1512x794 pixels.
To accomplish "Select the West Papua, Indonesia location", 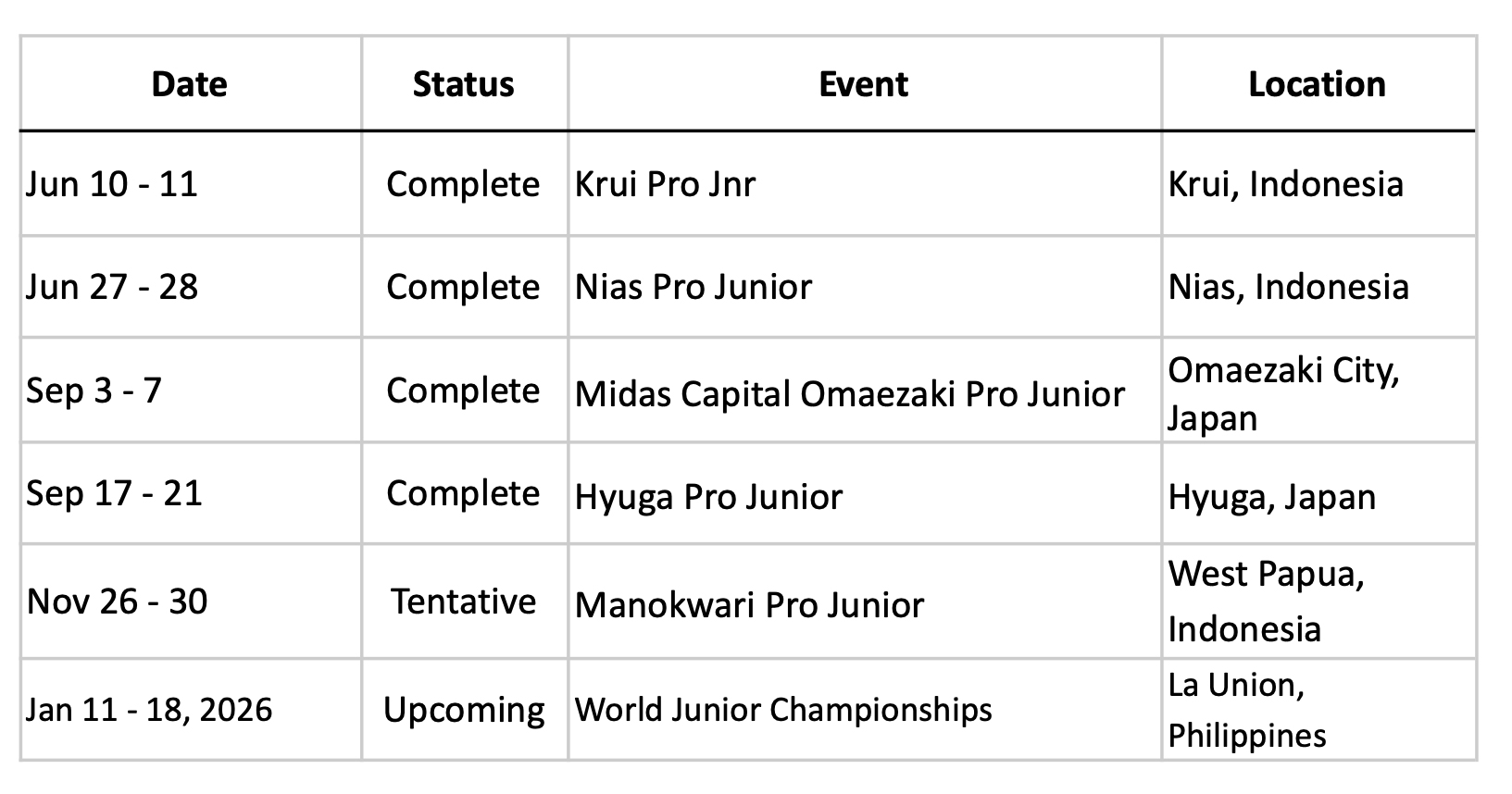I will click(x=1265, y=602).
